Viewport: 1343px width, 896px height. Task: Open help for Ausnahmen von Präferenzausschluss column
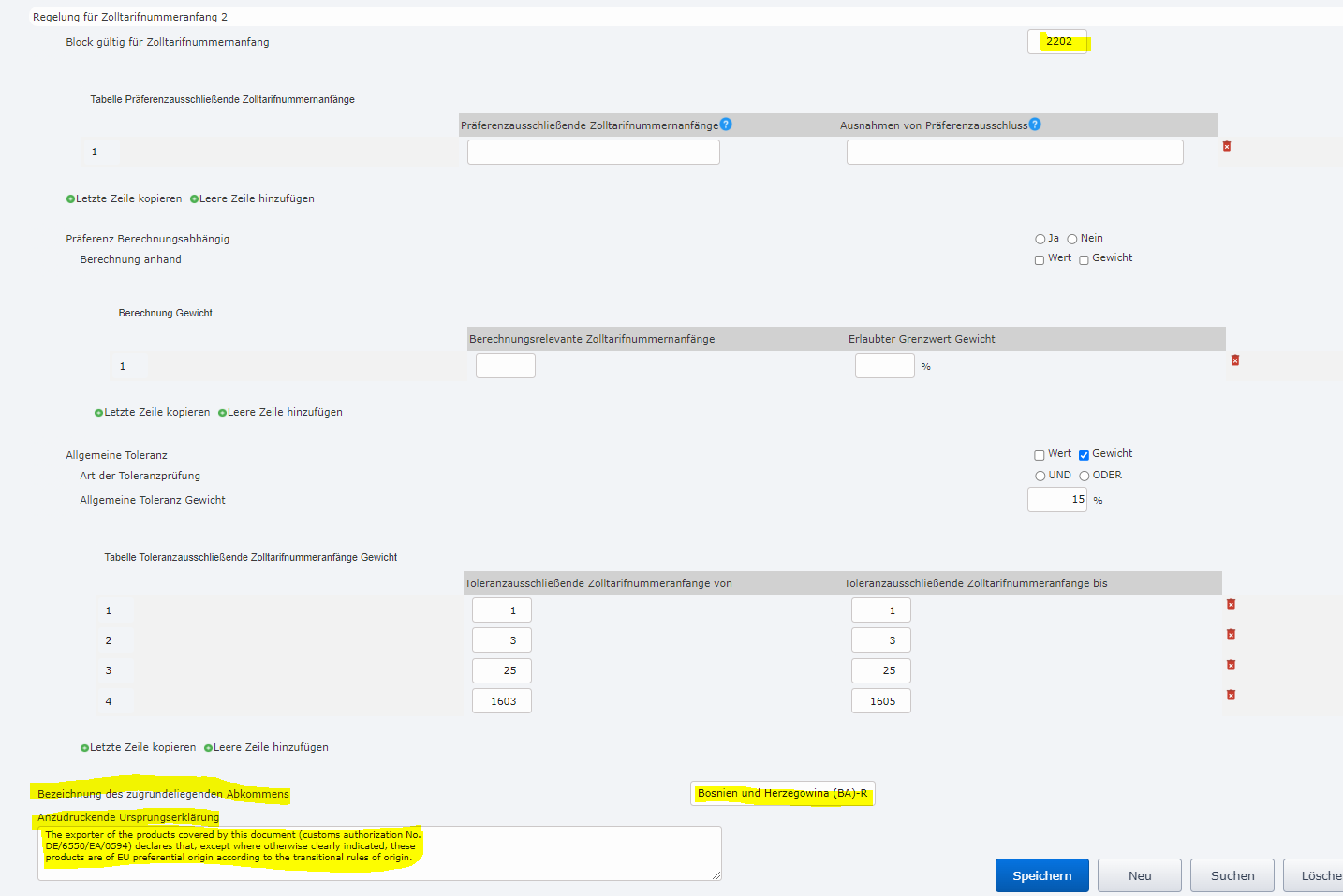tap(1034, 124)
